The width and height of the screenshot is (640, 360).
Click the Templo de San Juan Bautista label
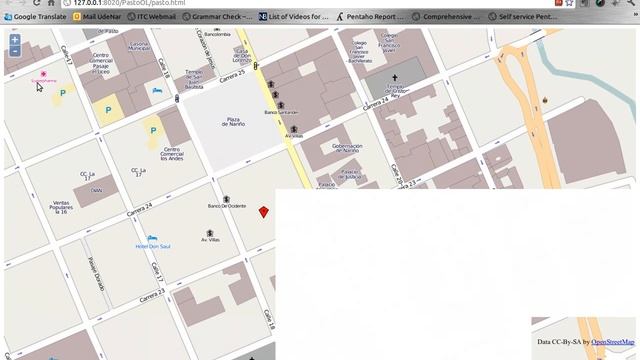[x=194, y=79]
